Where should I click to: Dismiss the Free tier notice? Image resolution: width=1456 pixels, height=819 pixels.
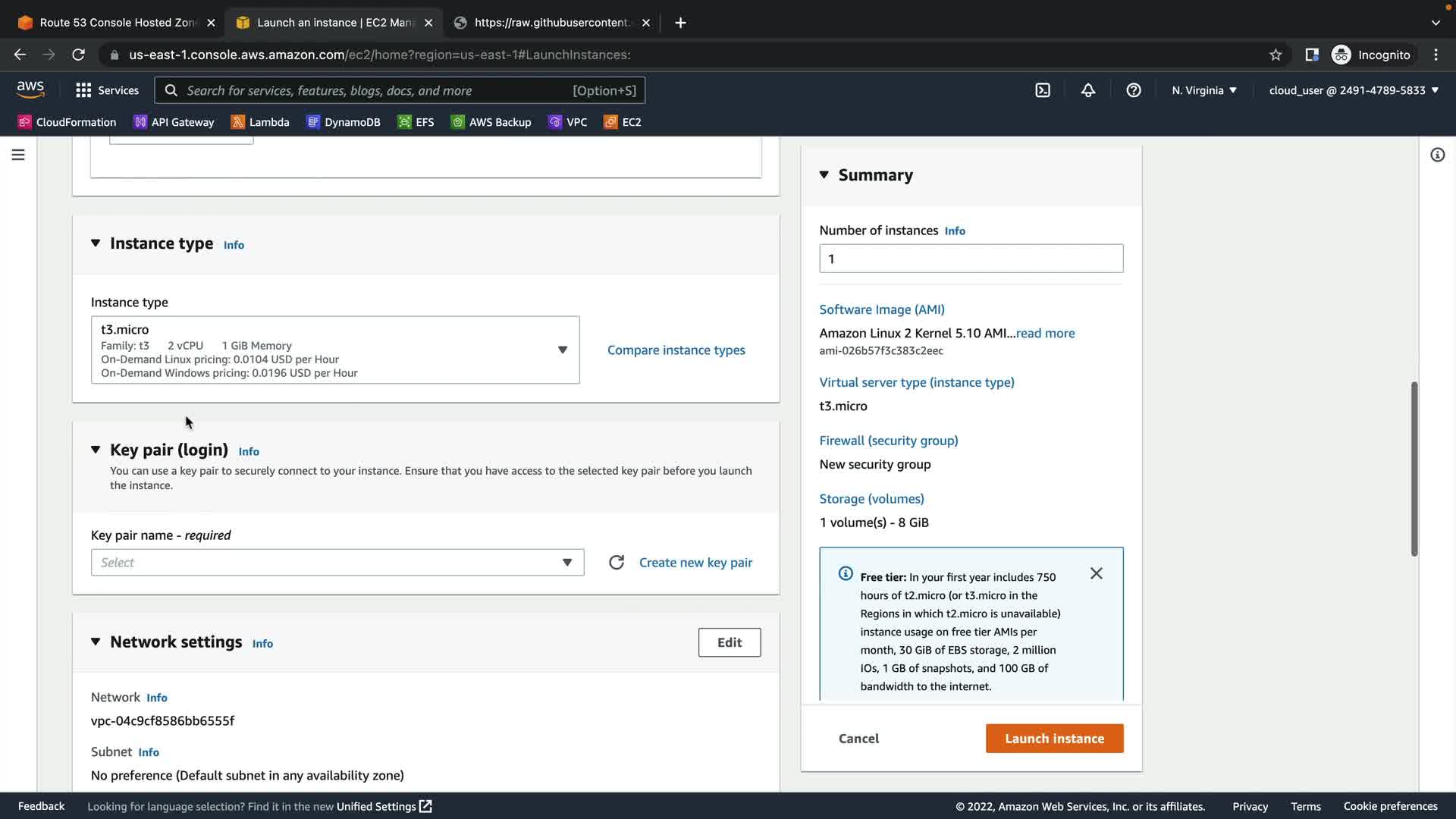pyautogui.click(x=1096, y=573)
